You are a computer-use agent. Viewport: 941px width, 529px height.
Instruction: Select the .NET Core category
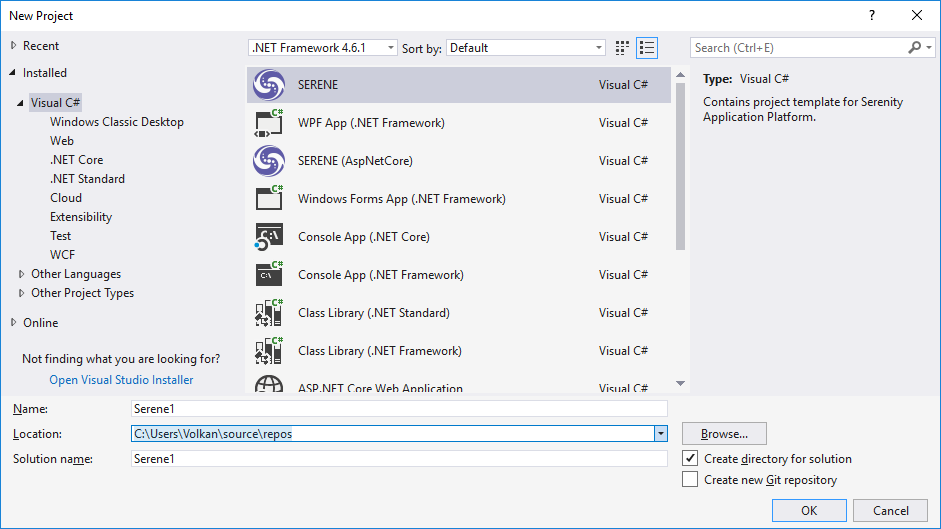coord(77,160)
